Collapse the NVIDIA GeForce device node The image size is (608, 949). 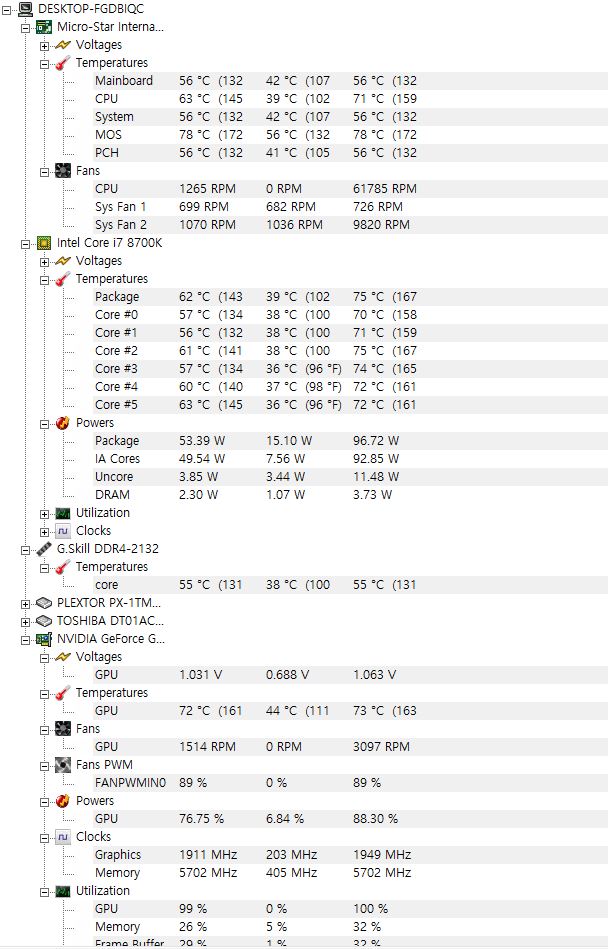click(26, 639)
